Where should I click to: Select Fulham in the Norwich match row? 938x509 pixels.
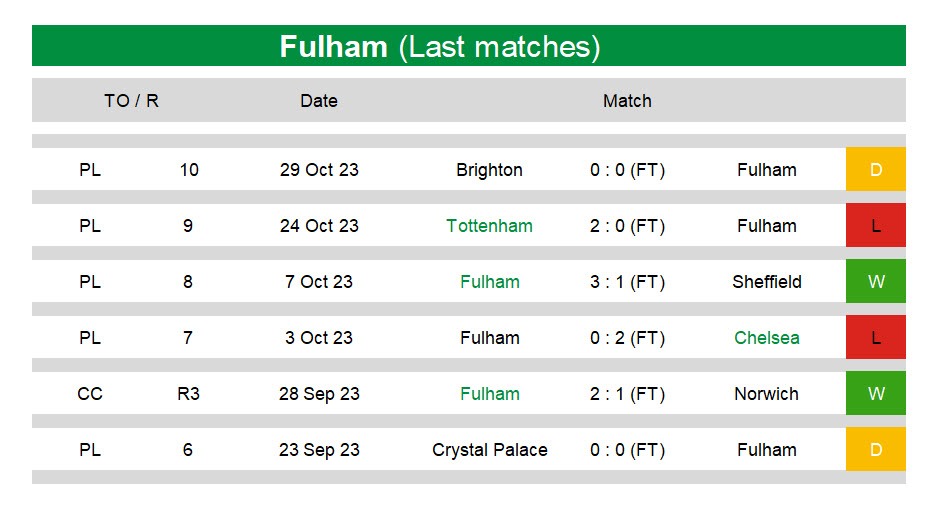[x=489, y=394]
